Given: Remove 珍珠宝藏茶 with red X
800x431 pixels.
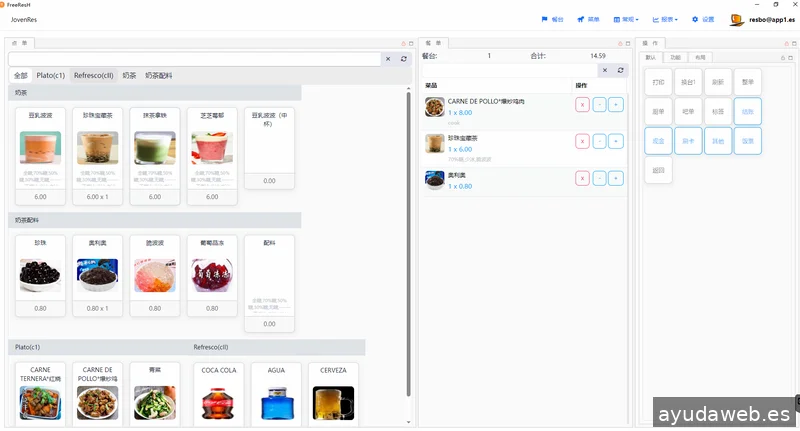Looking at the screenshot, I should click(x=582, y=141).
